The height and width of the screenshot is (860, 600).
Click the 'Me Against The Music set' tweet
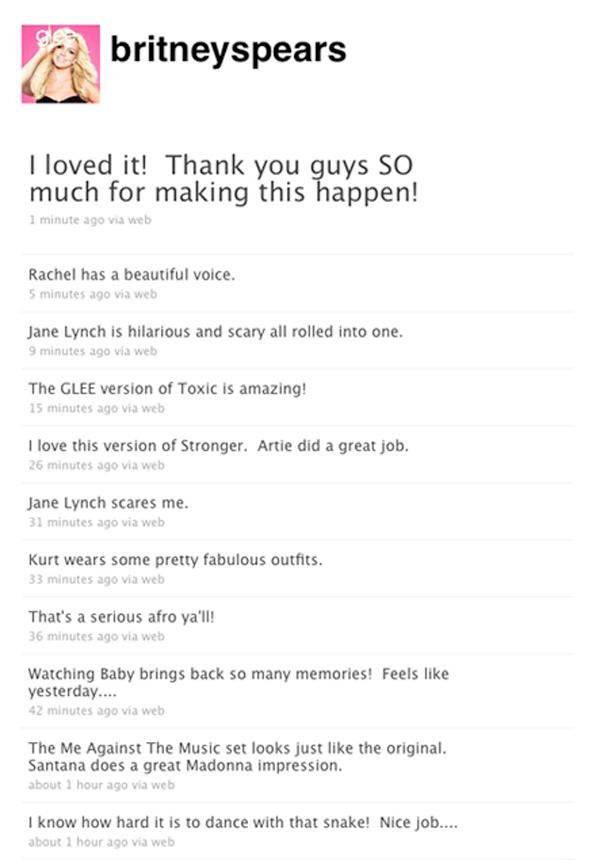(237, 756)
